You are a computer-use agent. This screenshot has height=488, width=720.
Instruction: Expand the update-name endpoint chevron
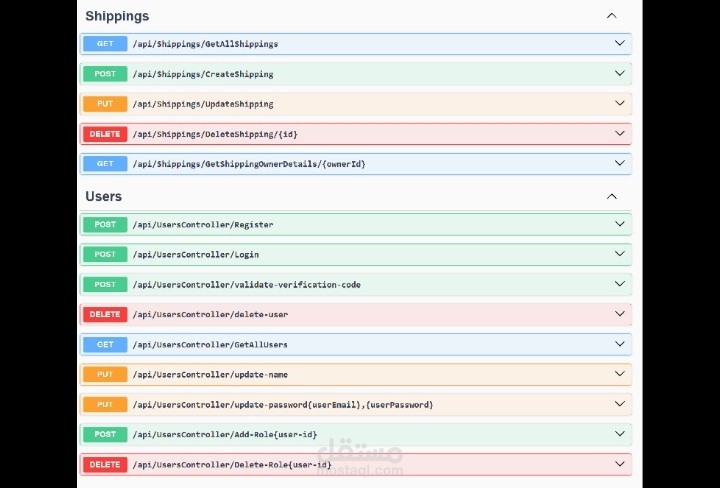click(x=619, y=374)
